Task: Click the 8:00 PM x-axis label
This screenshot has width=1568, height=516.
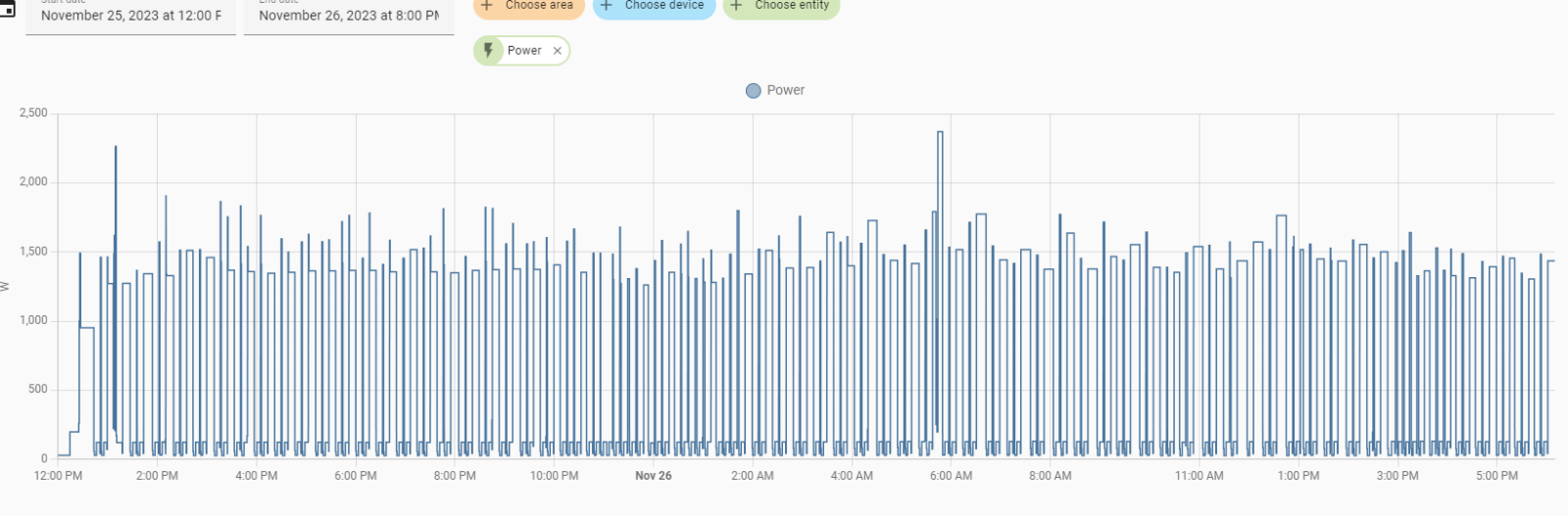Action: point(455,476)
